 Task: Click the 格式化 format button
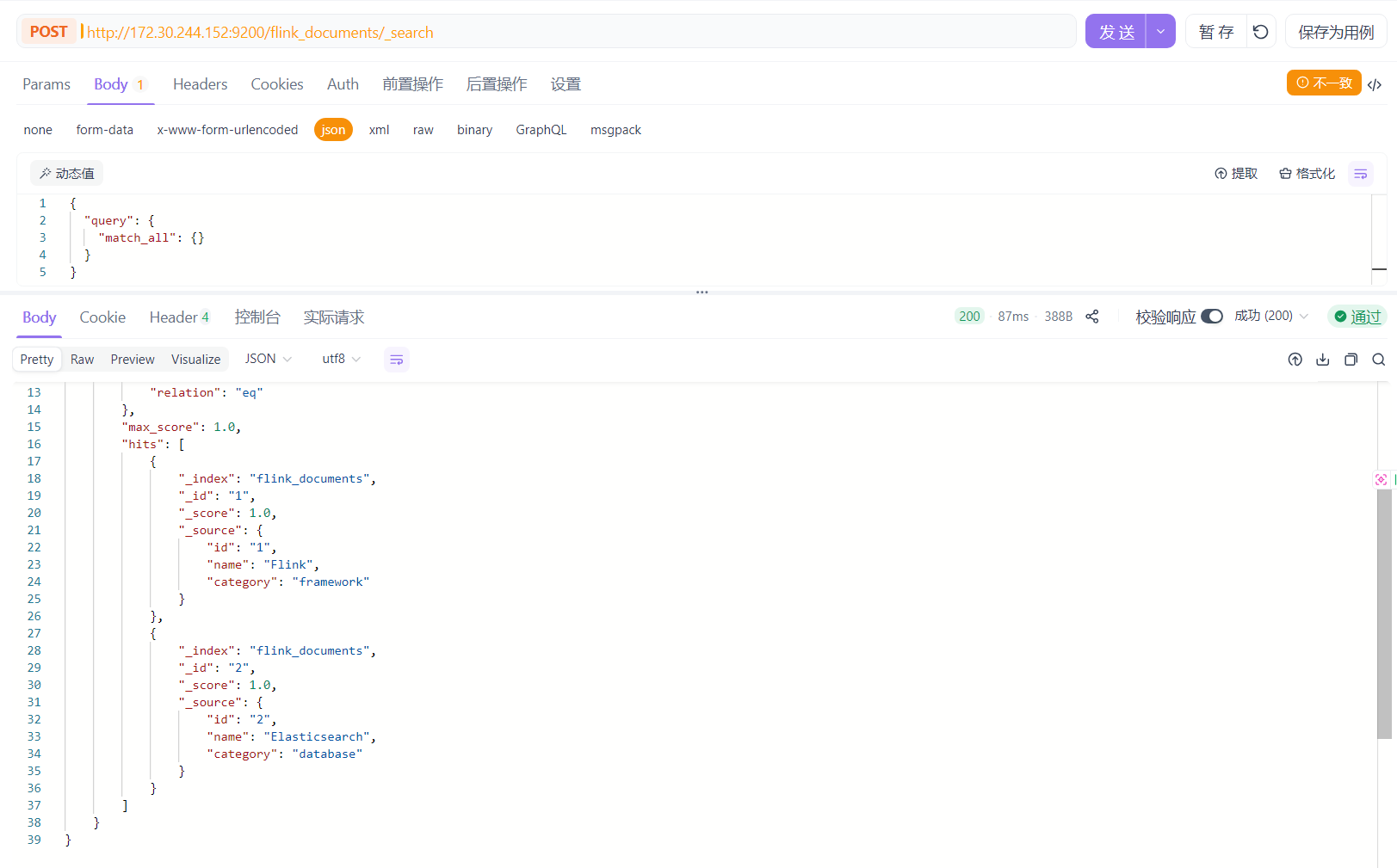click(x=1307, y=174)
